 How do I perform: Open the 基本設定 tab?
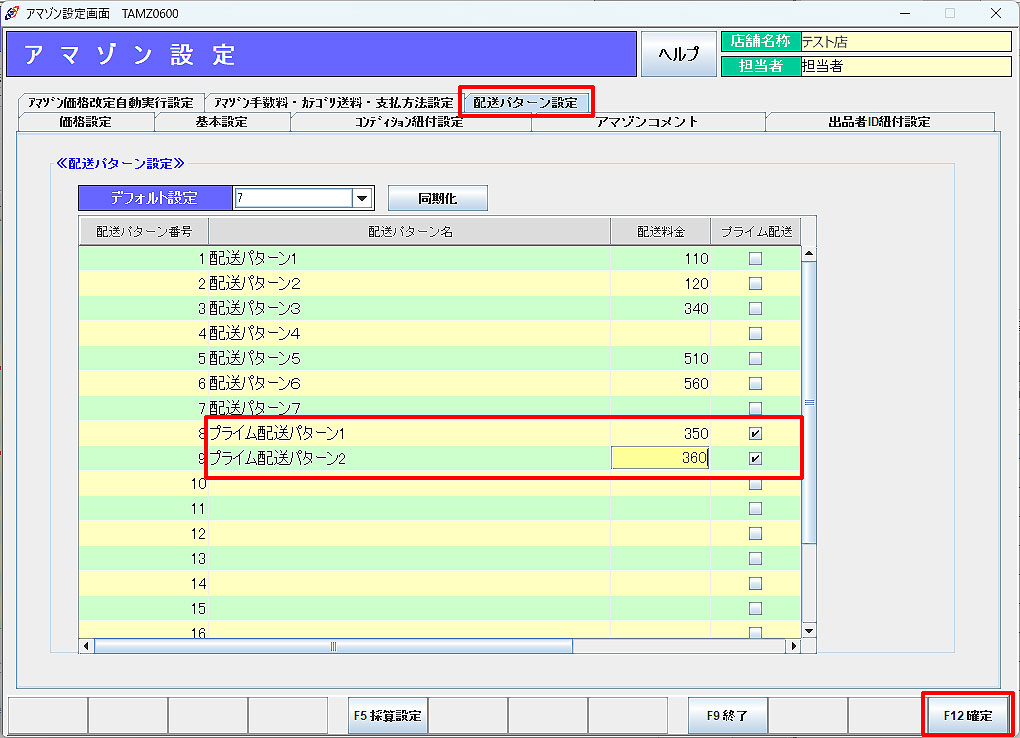pos(221,122)
